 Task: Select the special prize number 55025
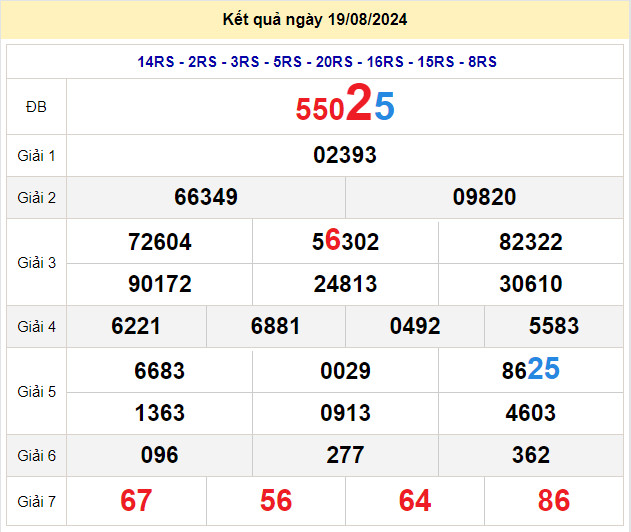click(345, 103)
